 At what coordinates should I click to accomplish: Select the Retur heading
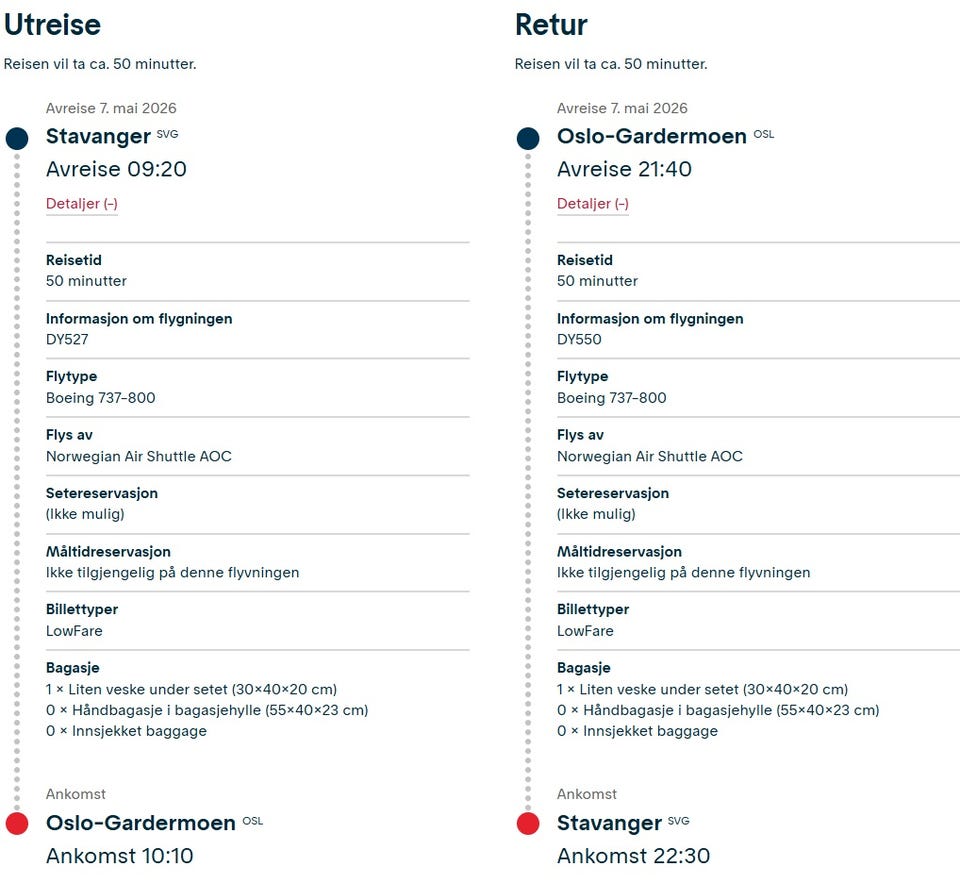(x=551, y=25)
